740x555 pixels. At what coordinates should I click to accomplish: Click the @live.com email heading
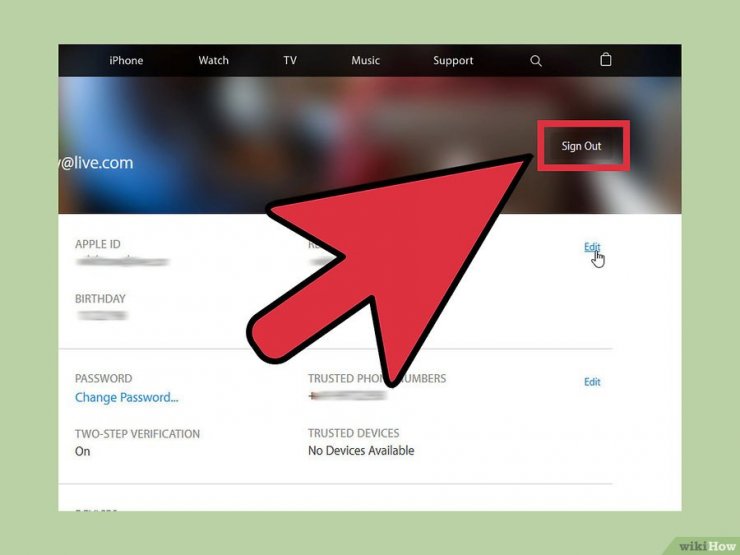(96, 163)
